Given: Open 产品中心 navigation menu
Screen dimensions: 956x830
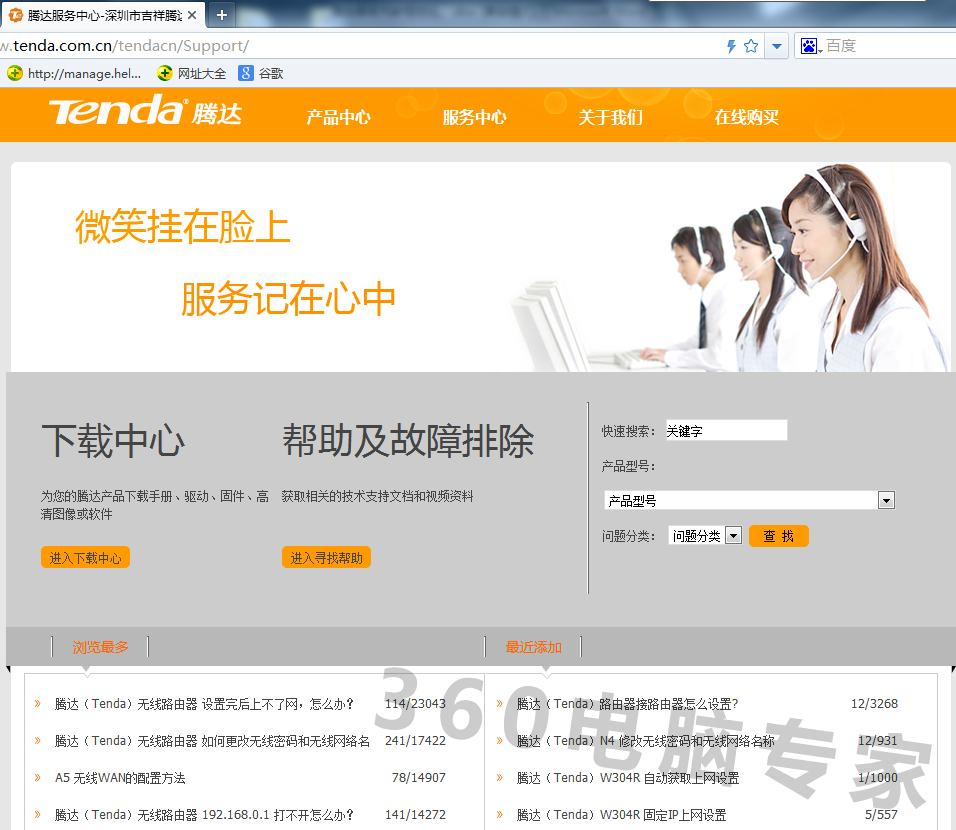Looking at the screenshot, I should click(338, 117).
